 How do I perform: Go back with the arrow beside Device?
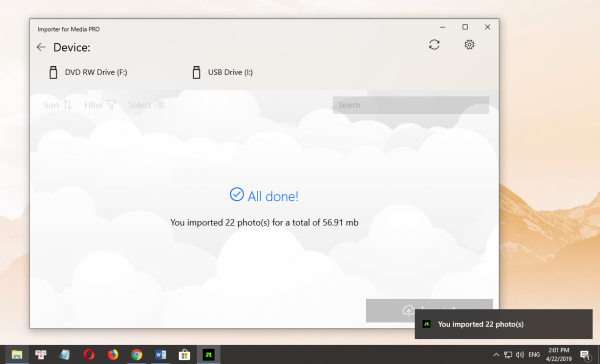pos(41,47)
